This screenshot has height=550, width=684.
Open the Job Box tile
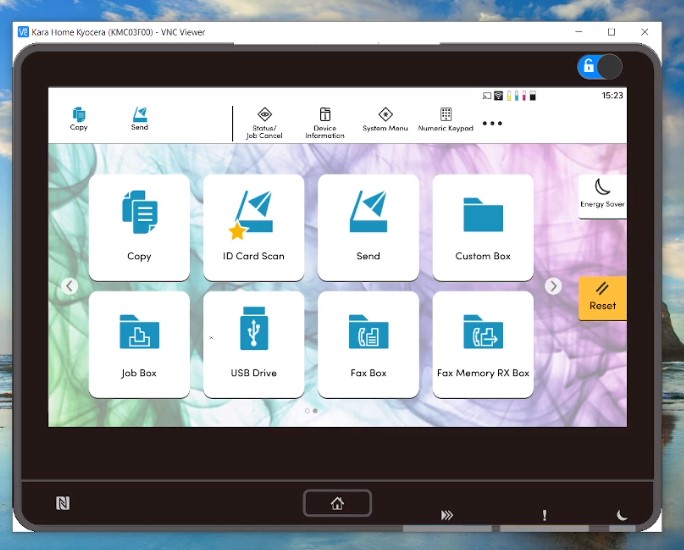(139, 345)
